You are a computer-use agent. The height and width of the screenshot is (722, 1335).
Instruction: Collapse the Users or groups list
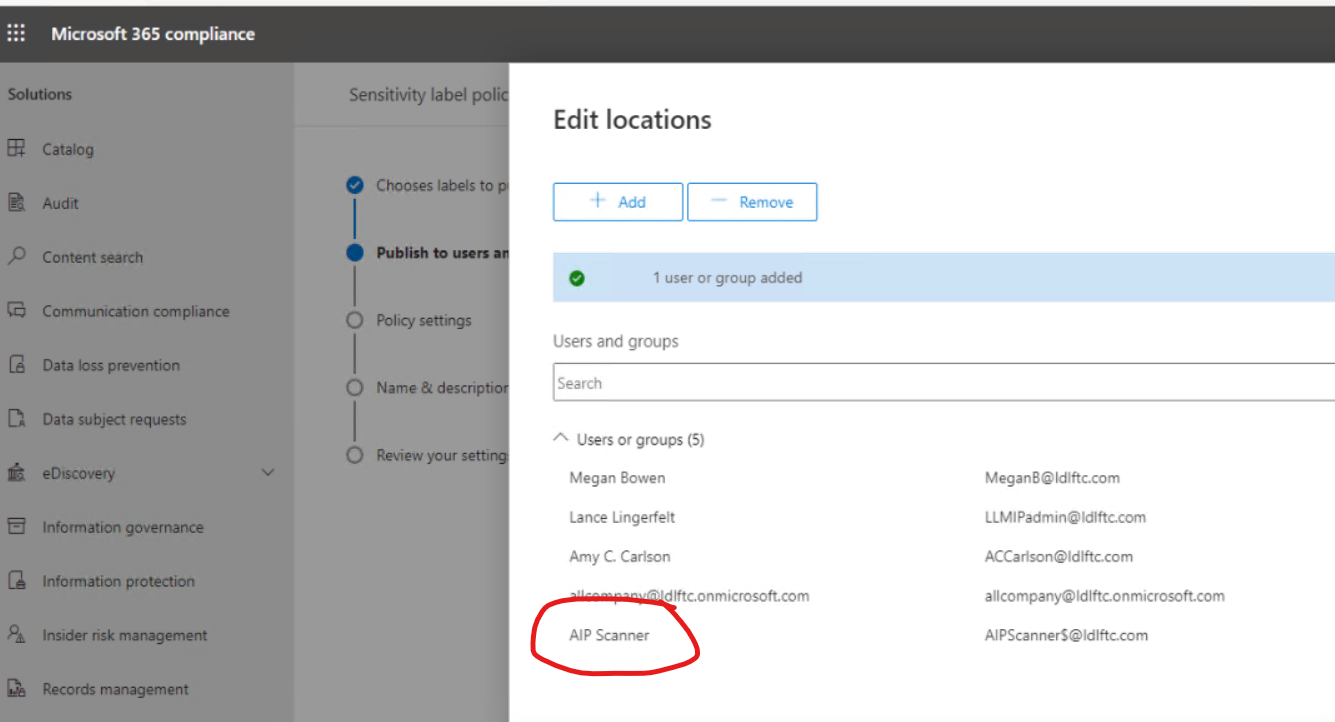click(560, 438)
